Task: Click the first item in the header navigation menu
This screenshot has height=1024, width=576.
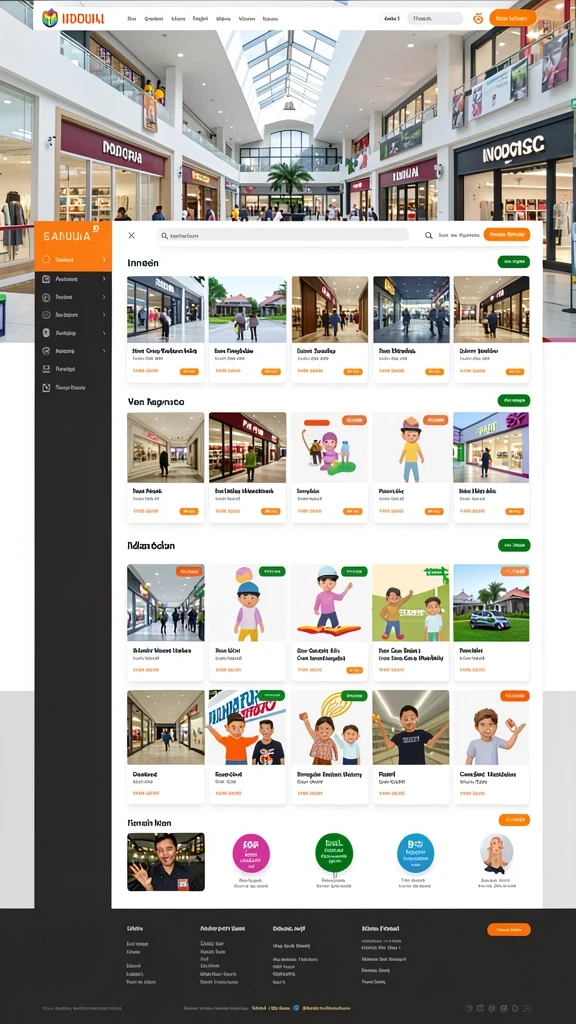Action: [x=132, y=19]
